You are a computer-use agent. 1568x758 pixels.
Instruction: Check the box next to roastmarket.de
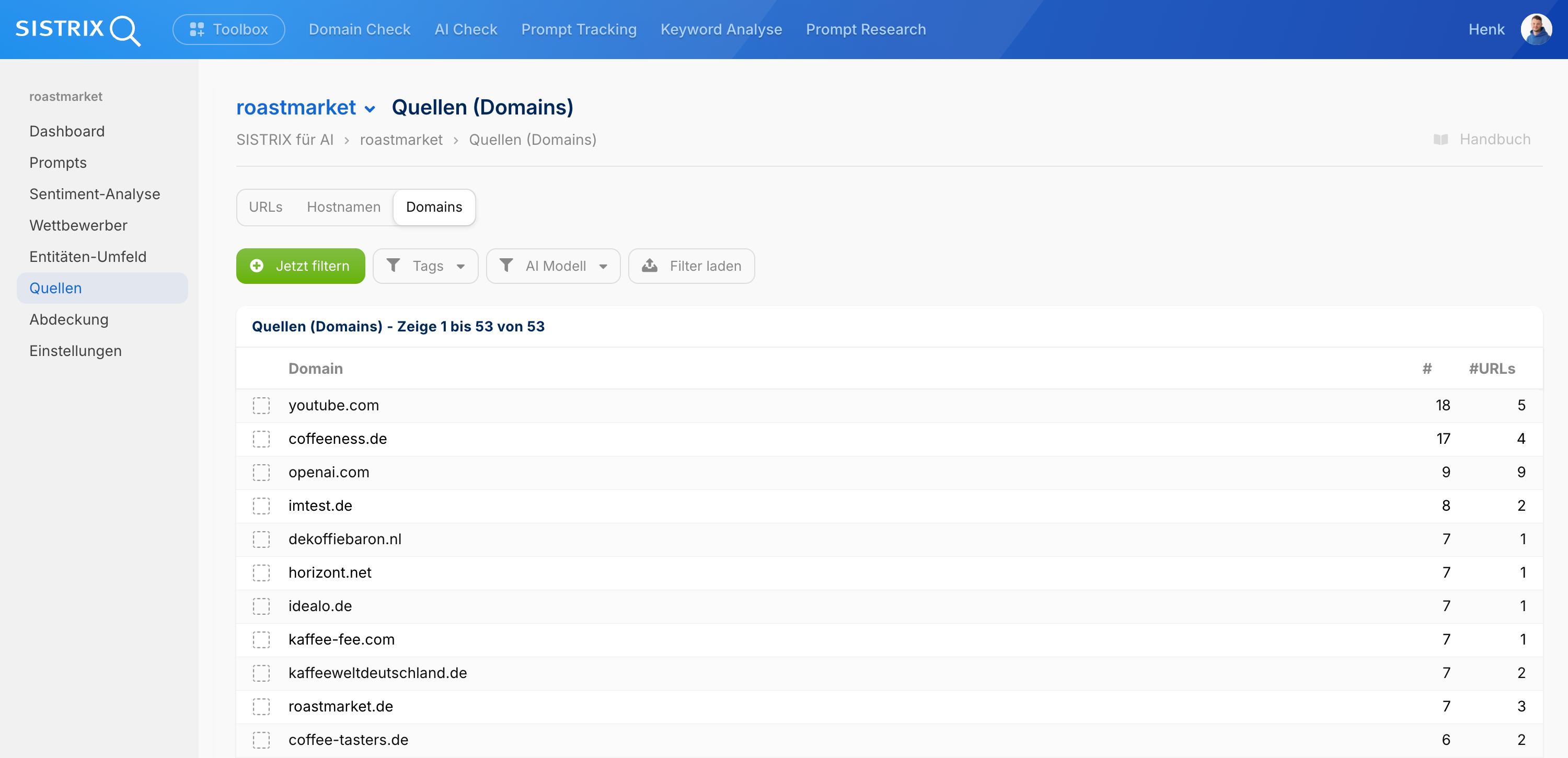[261, 706]
